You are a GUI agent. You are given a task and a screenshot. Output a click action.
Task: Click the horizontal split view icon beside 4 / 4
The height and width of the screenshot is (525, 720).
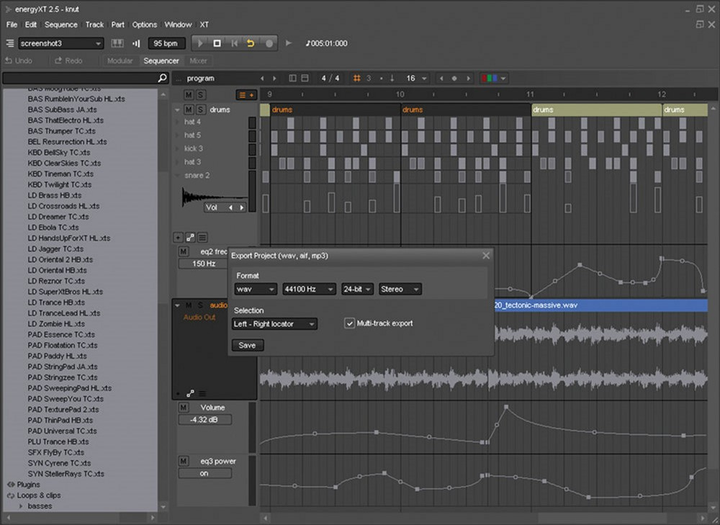click(x=304, y=78)
